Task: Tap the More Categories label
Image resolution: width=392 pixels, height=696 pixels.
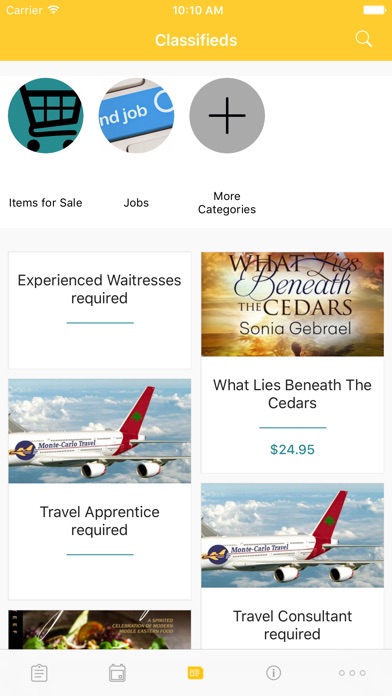Action: pyautogui.click(x=227, y=203)
